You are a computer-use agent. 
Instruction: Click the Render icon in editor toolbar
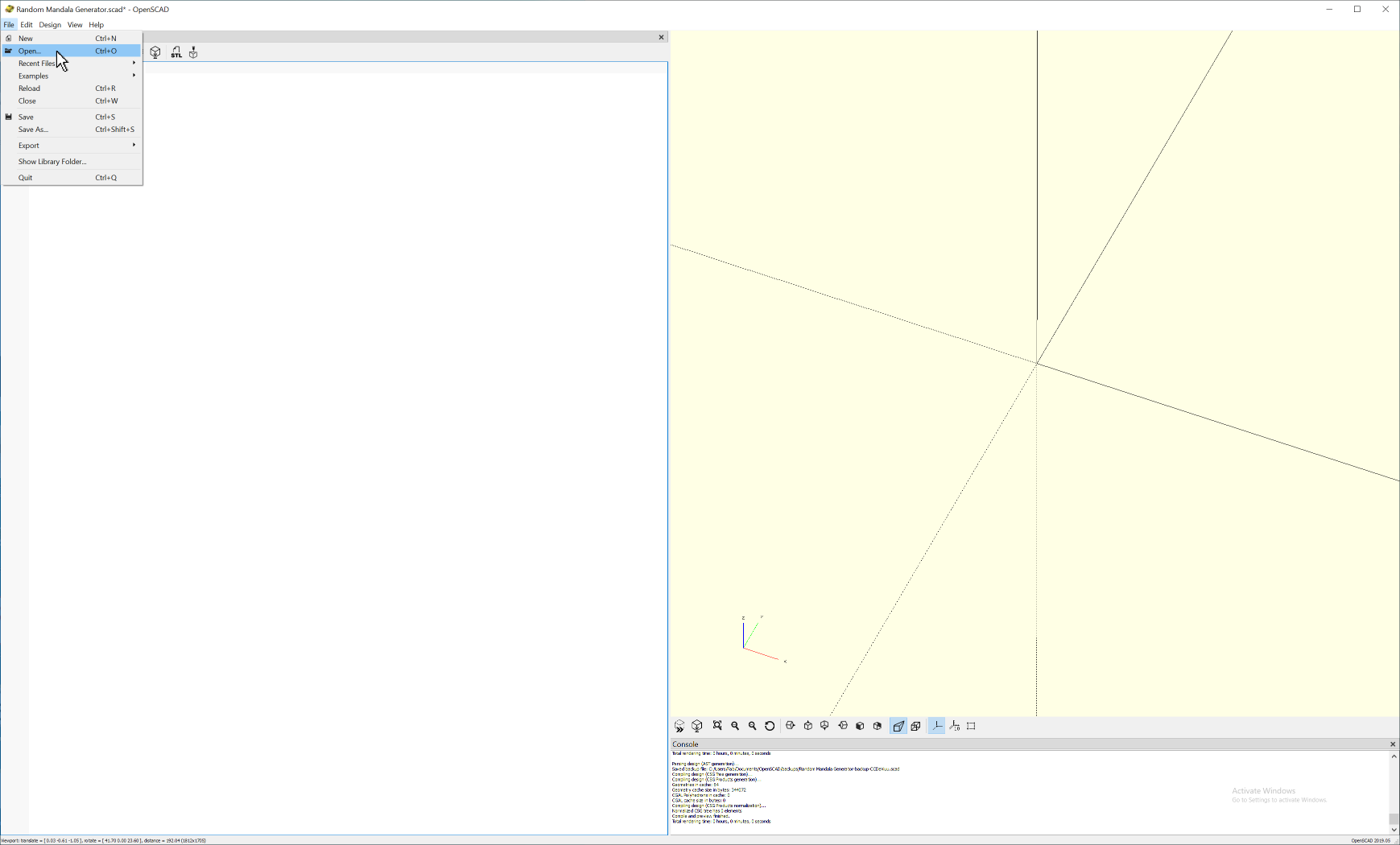click(155, 52)
